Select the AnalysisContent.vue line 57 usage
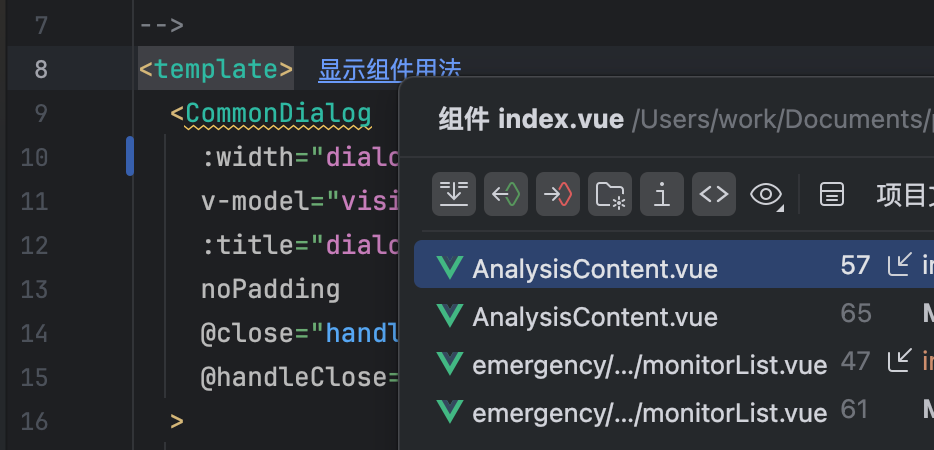 (595, 267)
